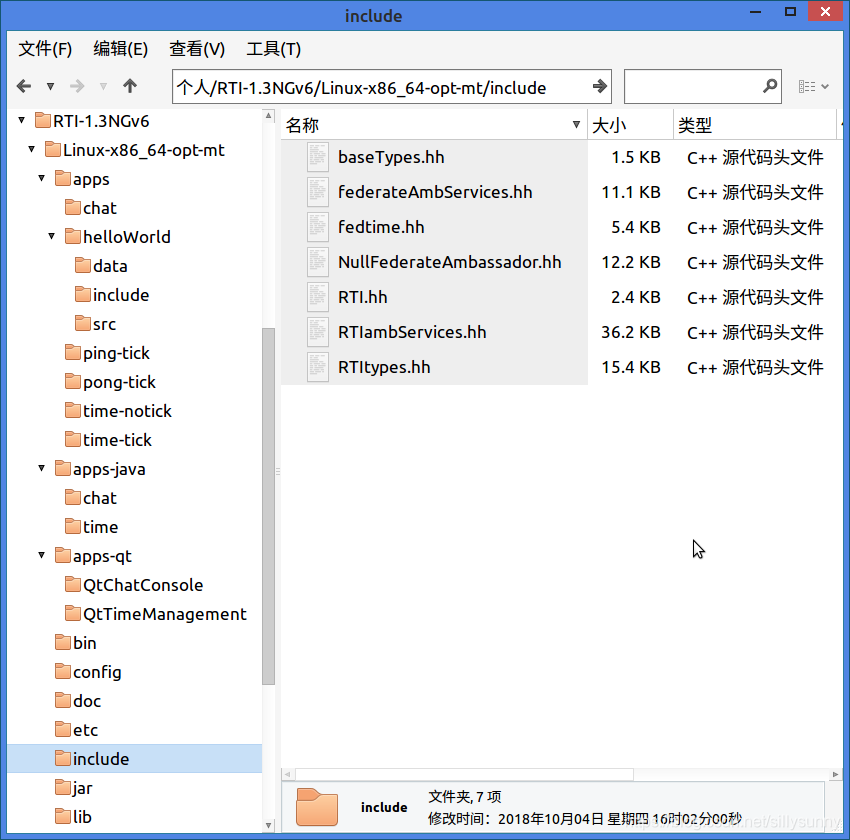Select QtTimeManagement folder in tree
Image resolution: width=850 pixels, height=840 pixels.
(x=156, y=614)
